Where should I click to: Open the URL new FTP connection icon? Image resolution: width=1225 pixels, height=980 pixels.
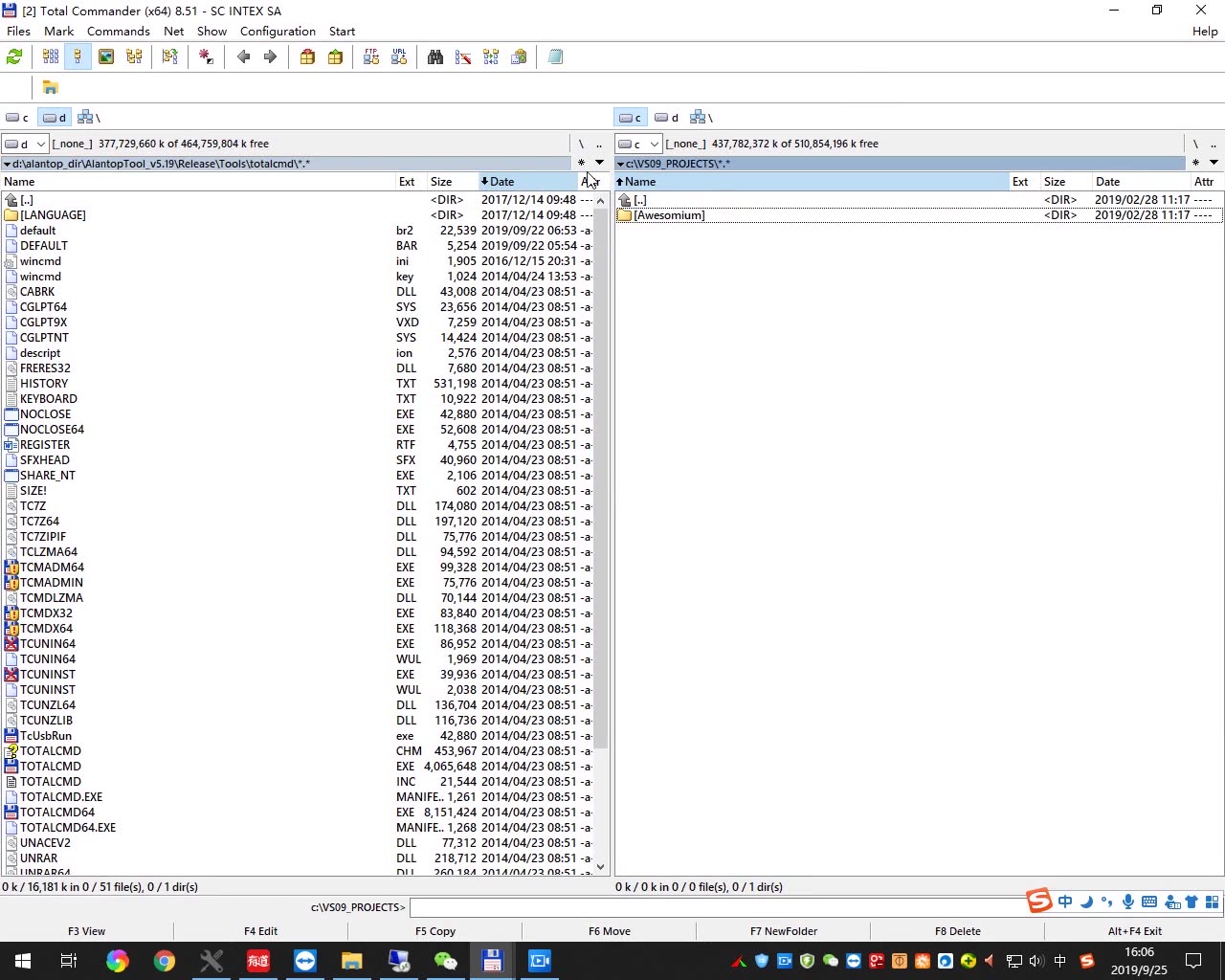coord(399,57)
